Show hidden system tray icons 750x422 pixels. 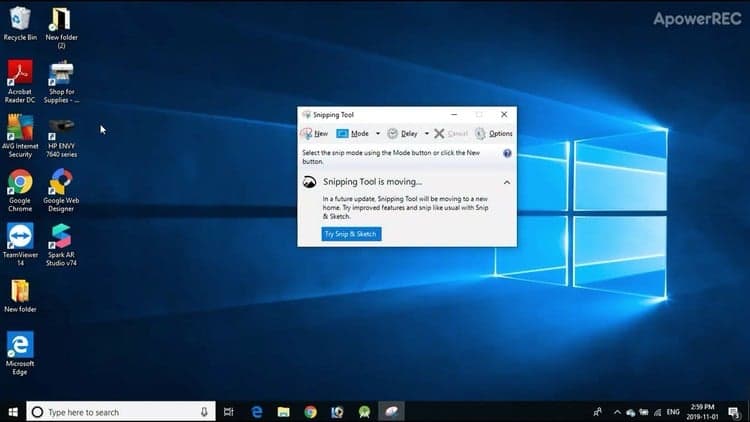(617, 412)
